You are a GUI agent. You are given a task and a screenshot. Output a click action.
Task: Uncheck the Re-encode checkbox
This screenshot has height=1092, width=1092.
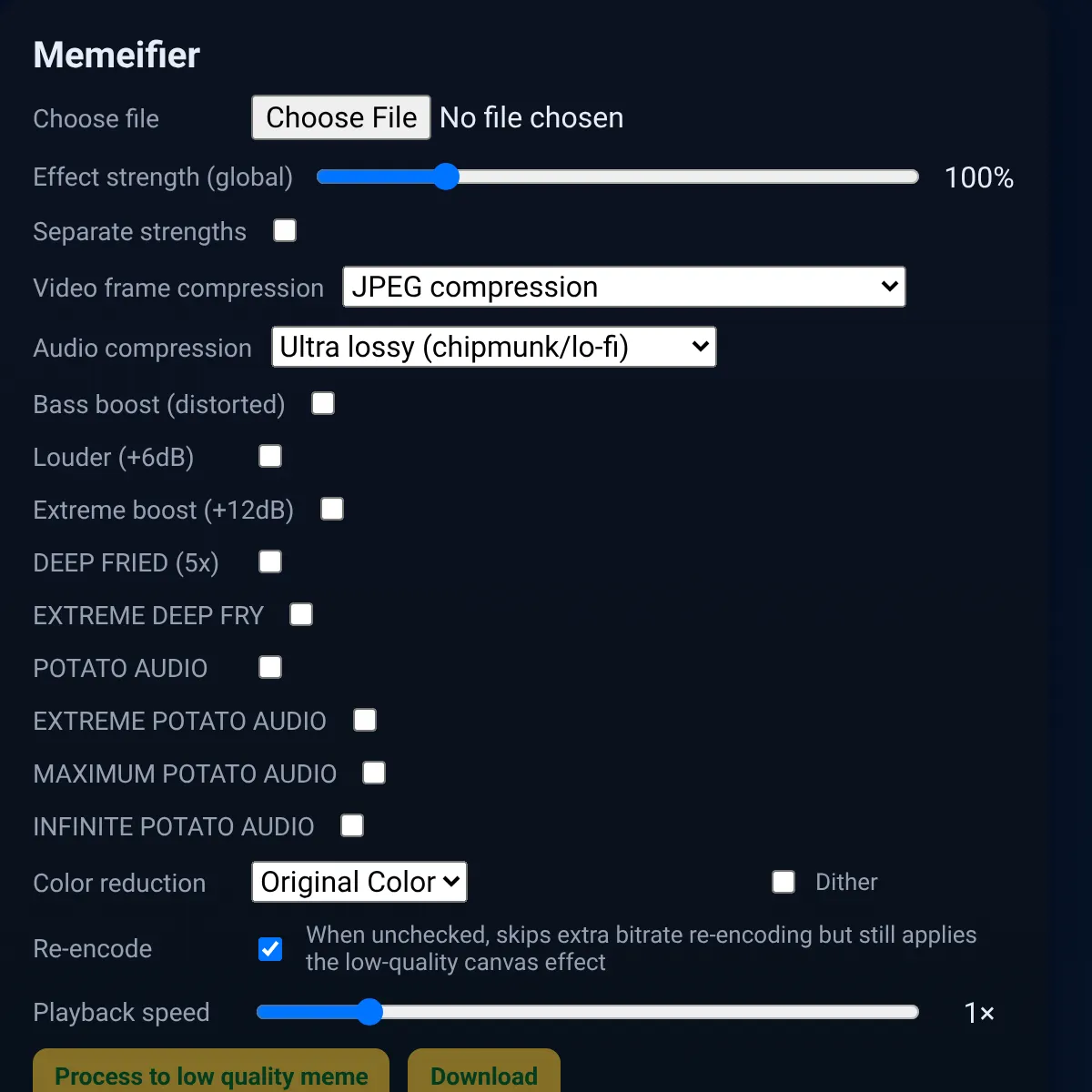pos(270,949)
